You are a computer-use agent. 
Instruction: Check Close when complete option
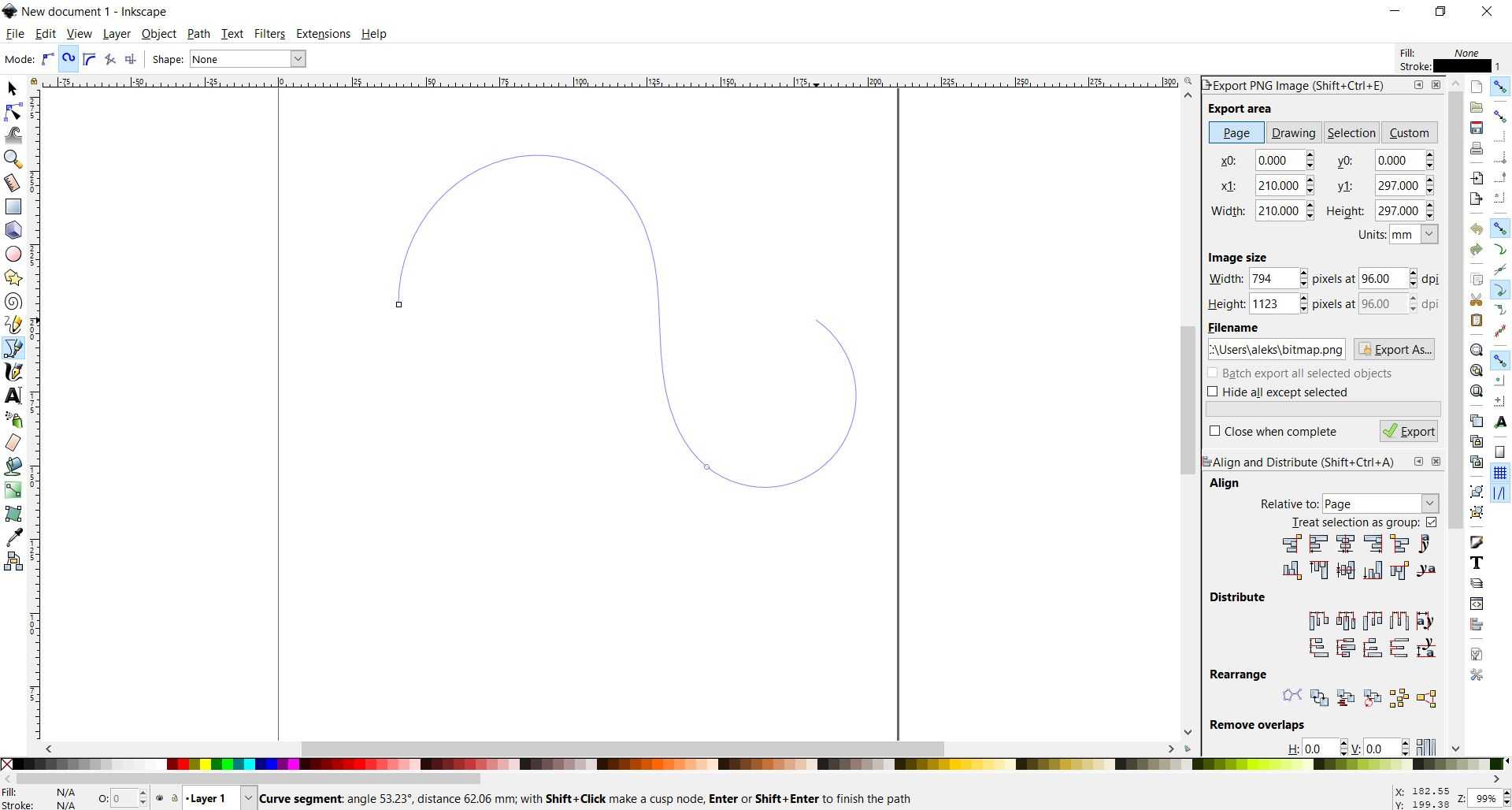(x=1214, y=431)
